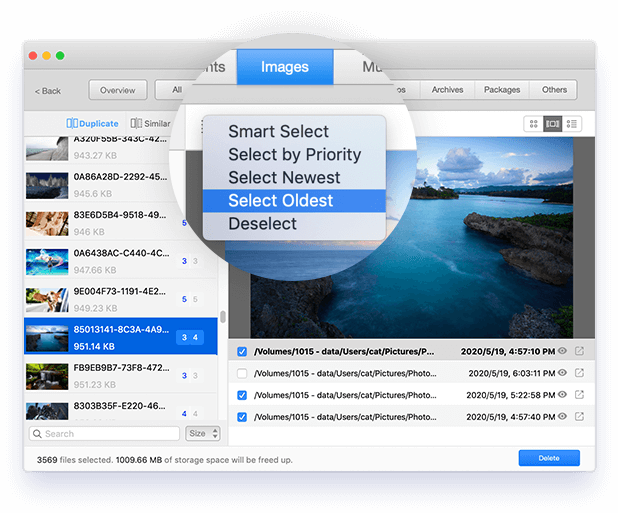Reveal the 6:03:11 PM file in Finder
The image size is (618, 513).
tap(579, 373)
